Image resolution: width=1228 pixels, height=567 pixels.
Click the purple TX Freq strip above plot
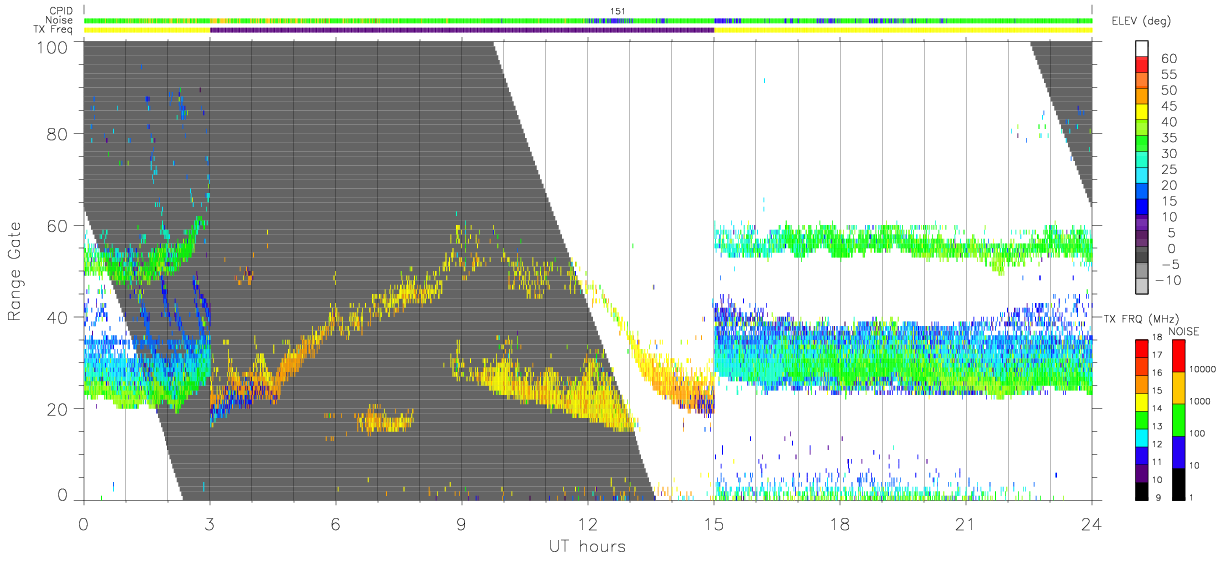(x=462, y=30)
